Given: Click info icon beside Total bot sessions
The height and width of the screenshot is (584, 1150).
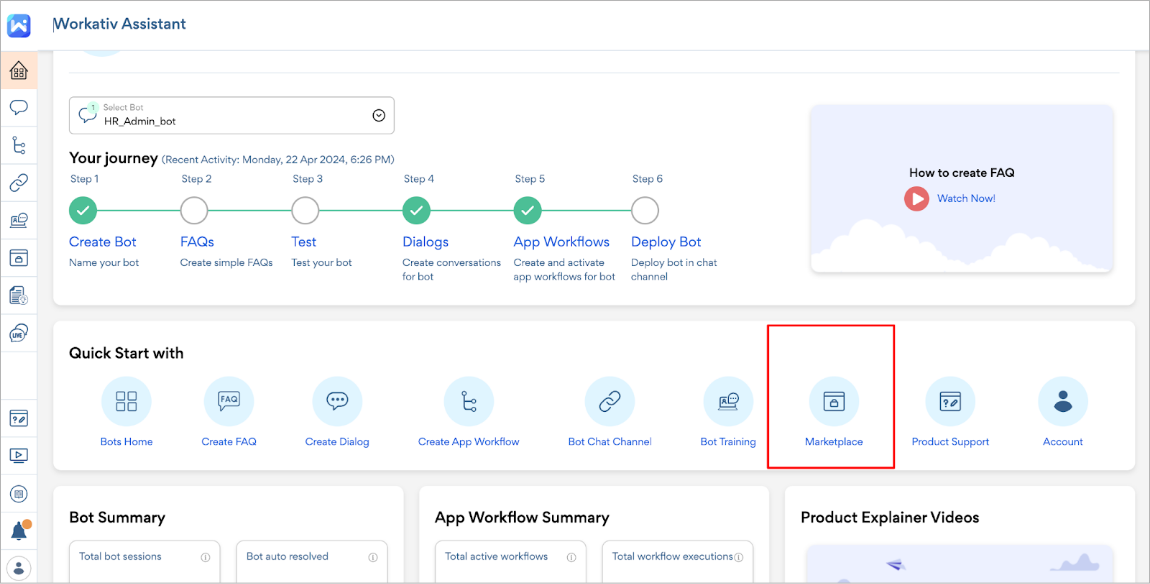Looking at the screenshot, I should [205, 558].
